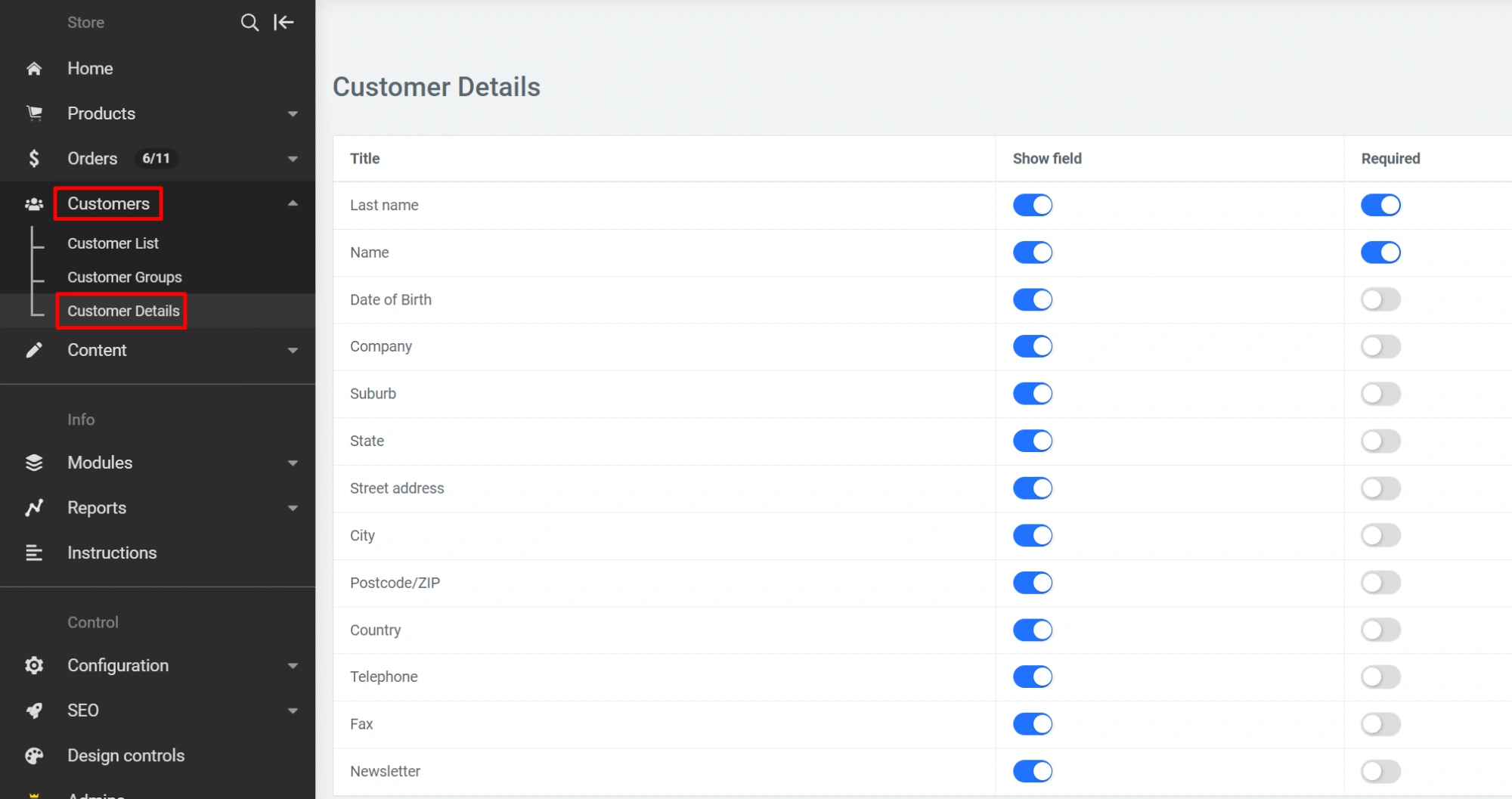Toggle Show field for Date of Birth
The height and width of the screenshot is (799, 1512).
(1033, 300)
